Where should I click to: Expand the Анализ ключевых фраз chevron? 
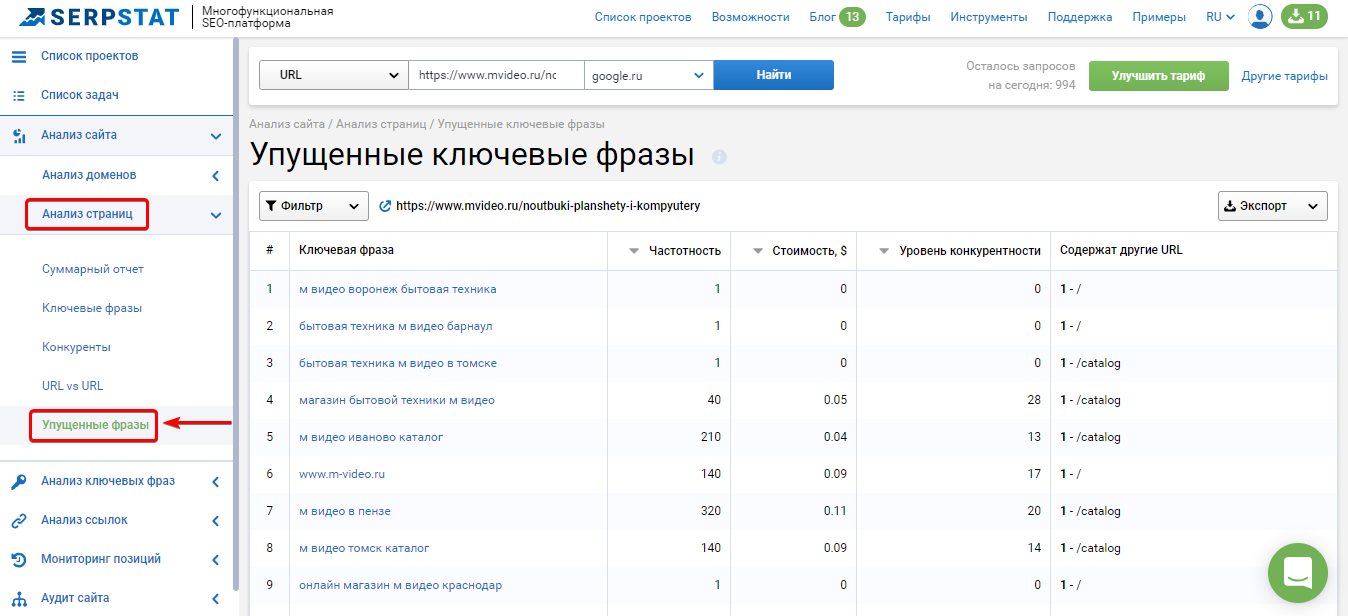pos(215,482)
